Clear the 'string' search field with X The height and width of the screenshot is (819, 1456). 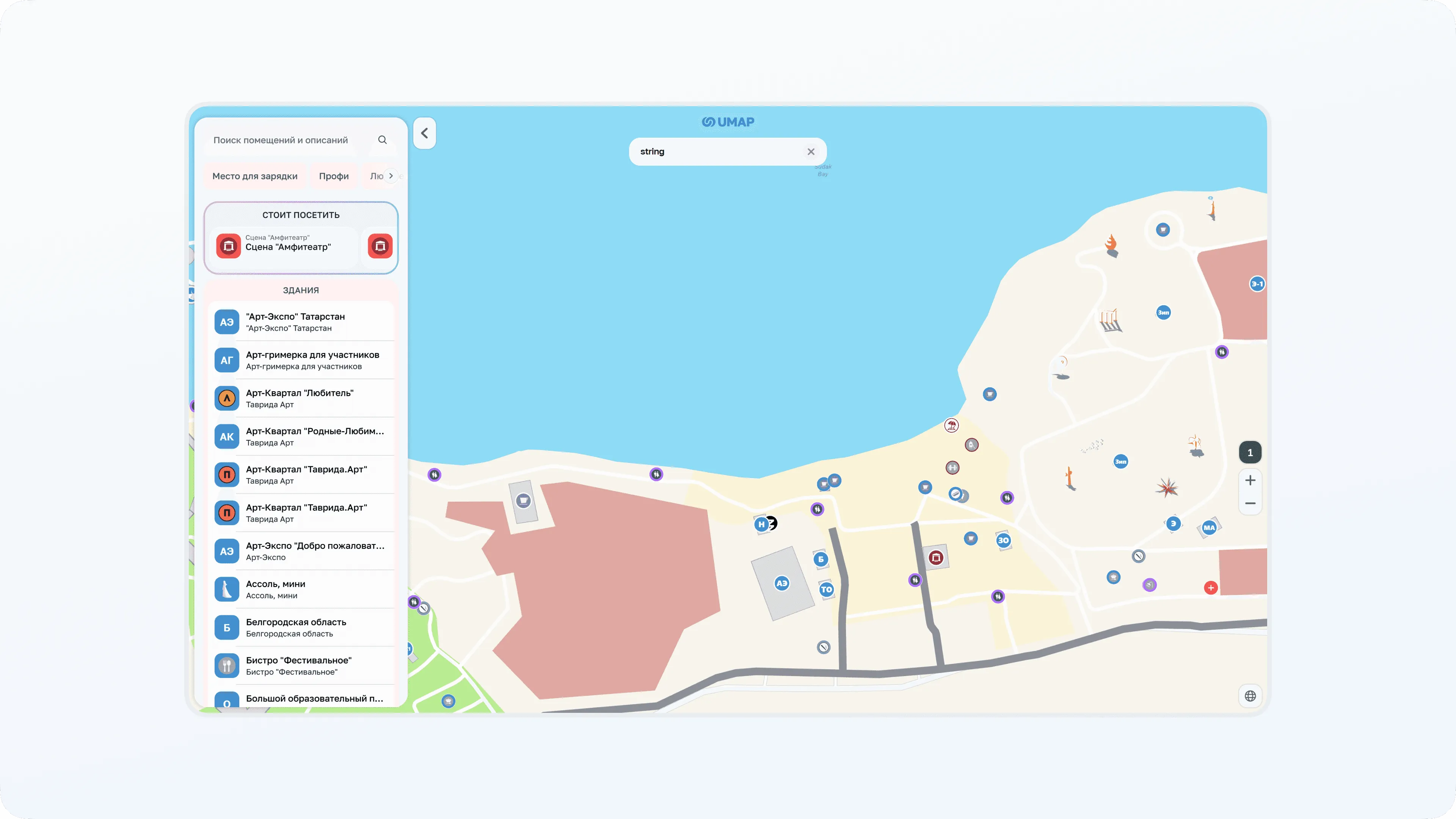click(x=811, y=152)
